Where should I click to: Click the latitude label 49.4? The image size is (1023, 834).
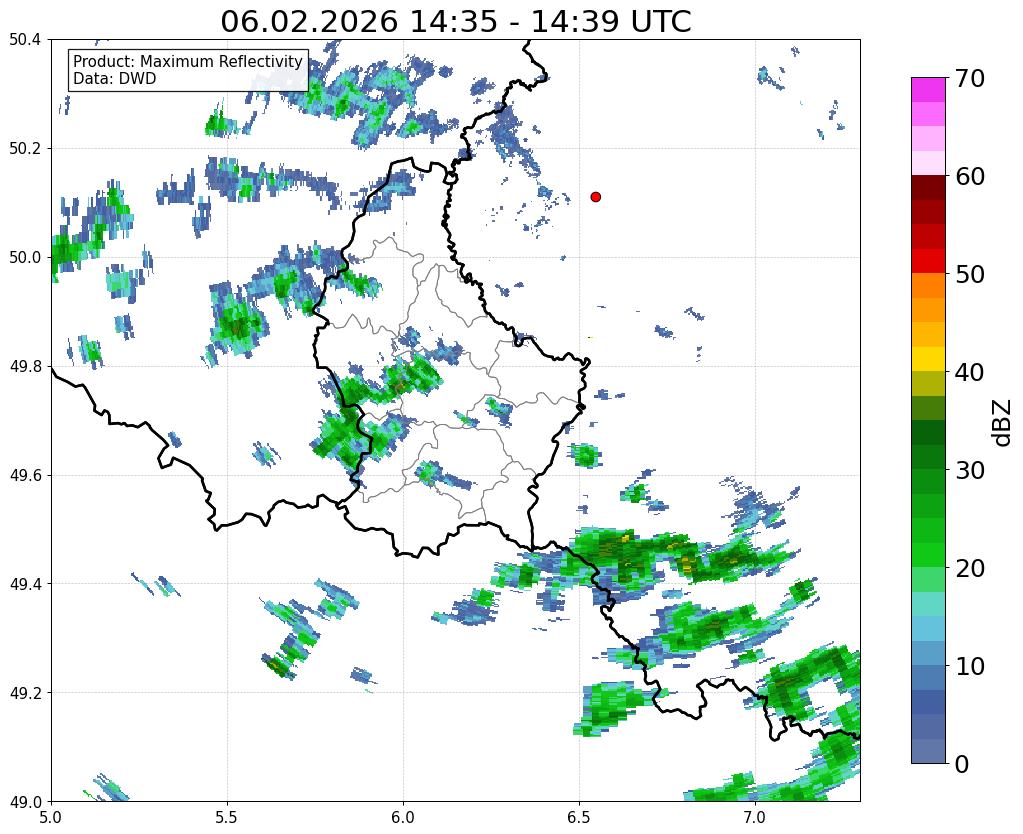click(x=25, y=583)
